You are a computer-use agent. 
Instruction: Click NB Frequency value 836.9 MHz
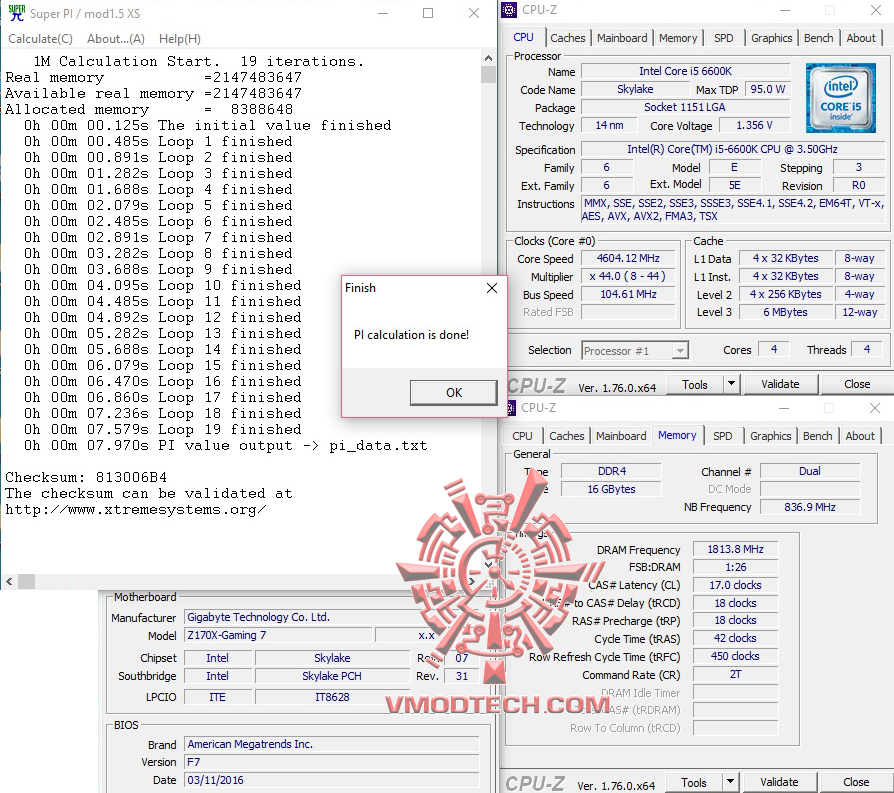[810, 507]
